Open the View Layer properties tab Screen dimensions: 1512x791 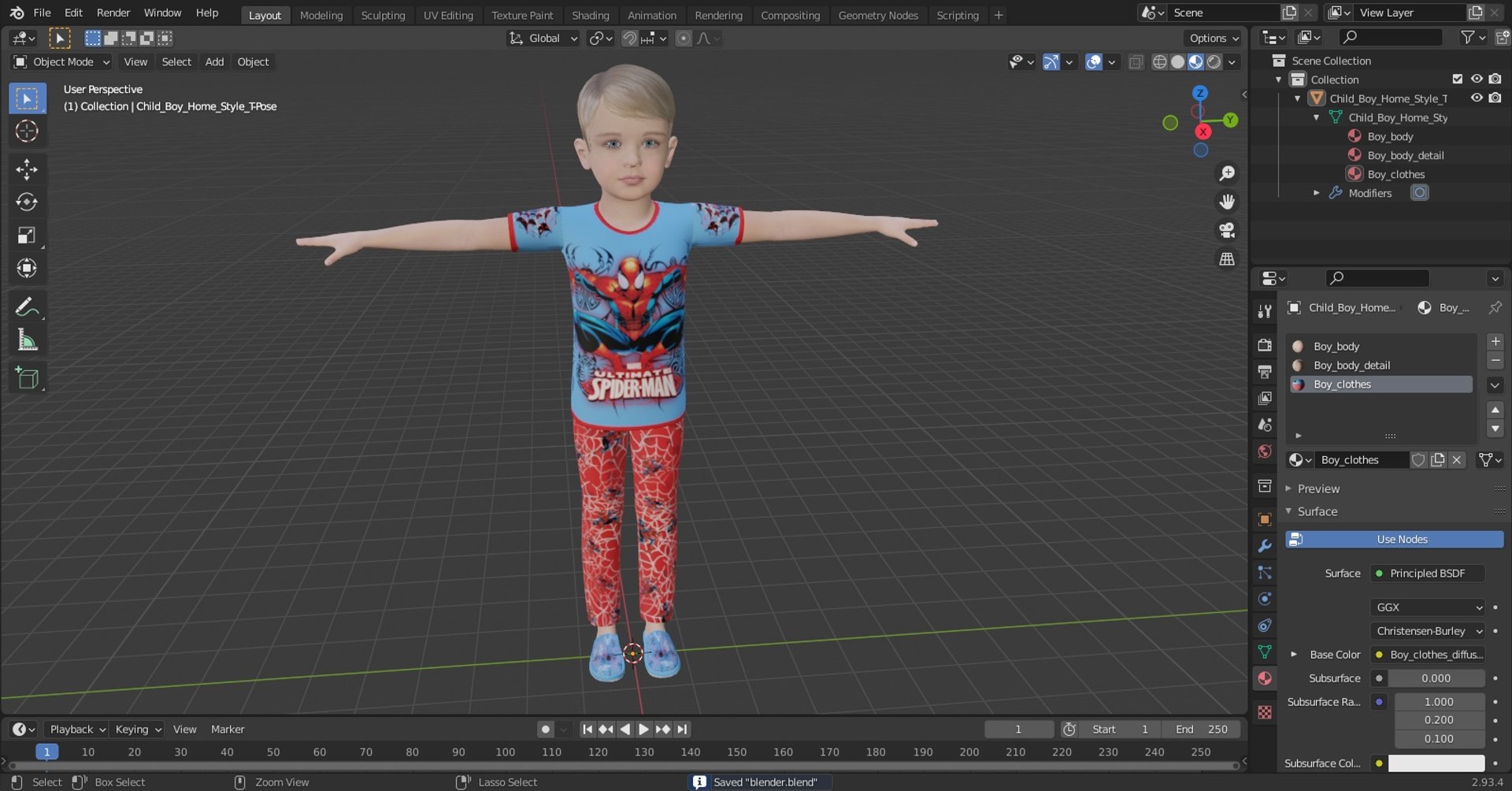click(1265, 398)
